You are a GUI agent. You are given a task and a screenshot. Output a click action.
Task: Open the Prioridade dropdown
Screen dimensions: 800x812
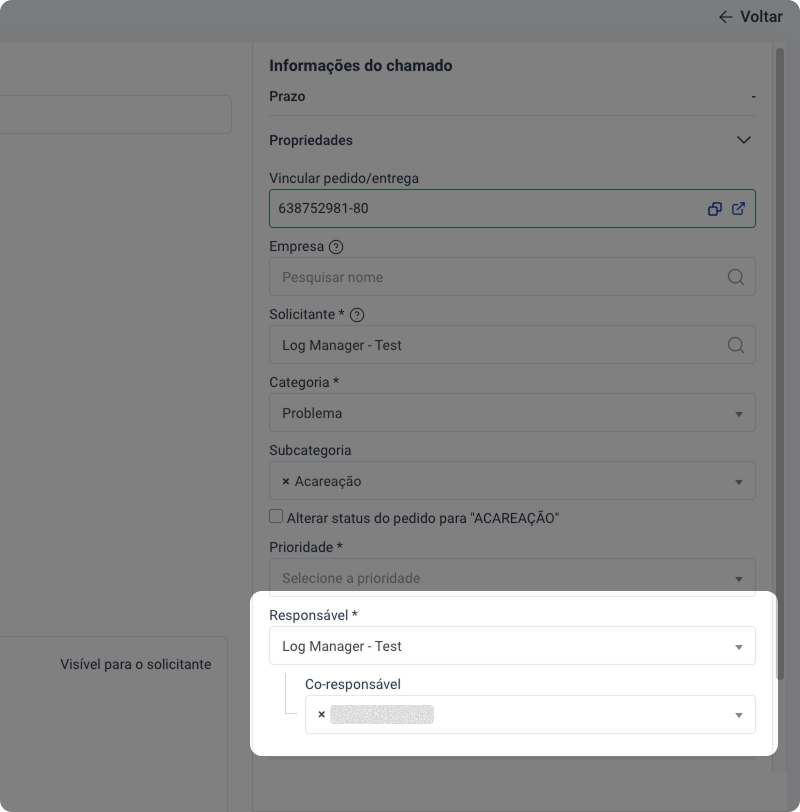pos(738,578)
